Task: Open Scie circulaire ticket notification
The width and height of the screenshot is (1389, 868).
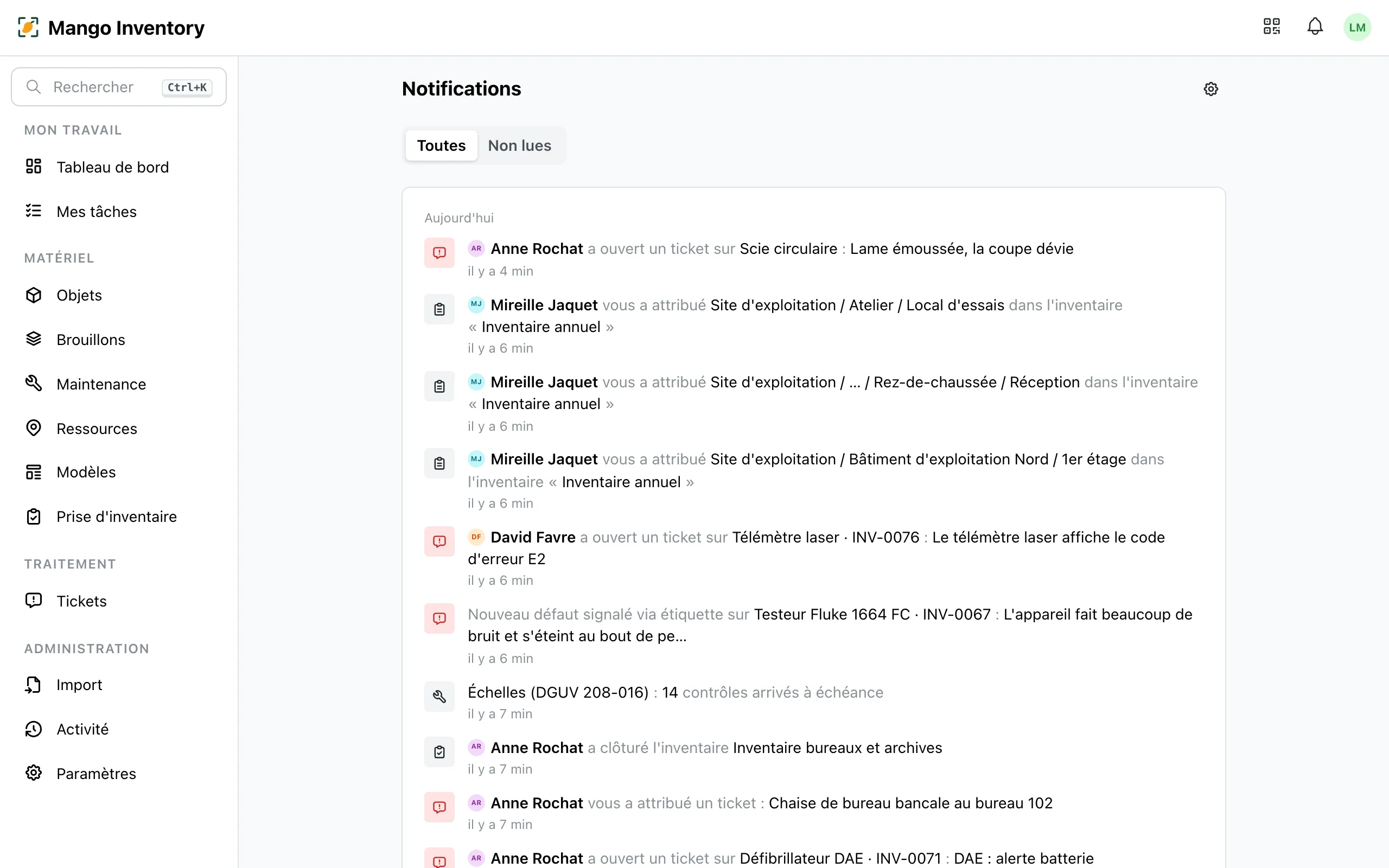Action: tap(813, 259)
